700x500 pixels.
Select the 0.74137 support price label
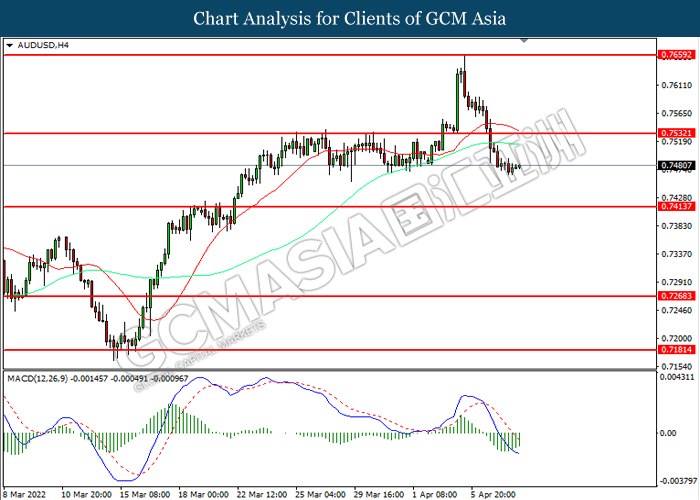coord(676,206)
